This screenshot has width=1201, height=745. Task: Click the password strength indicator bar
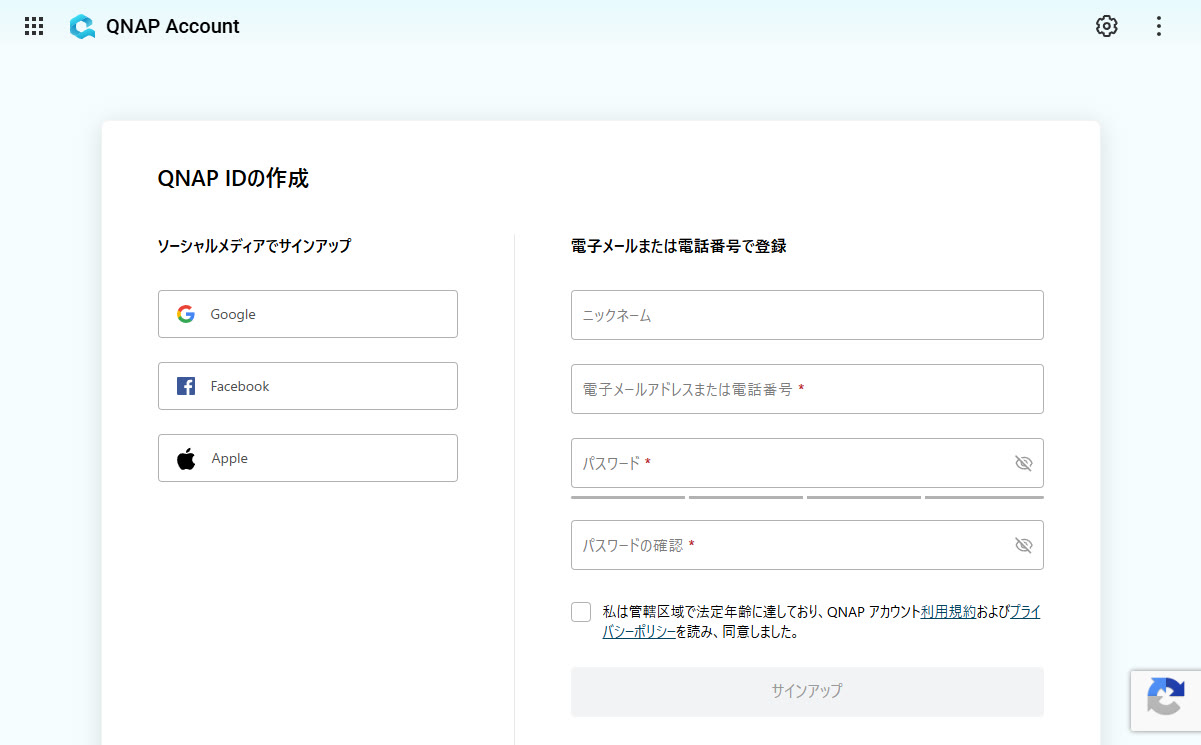807,497
